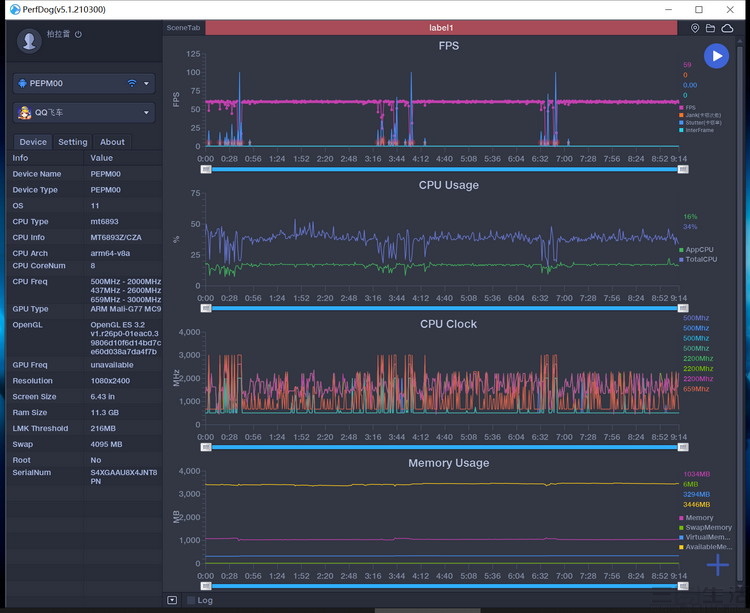The width and height of the screenshot is (750, 613).
Task: Toggle the Log checkbox
Action: click(x=191, y=600)
